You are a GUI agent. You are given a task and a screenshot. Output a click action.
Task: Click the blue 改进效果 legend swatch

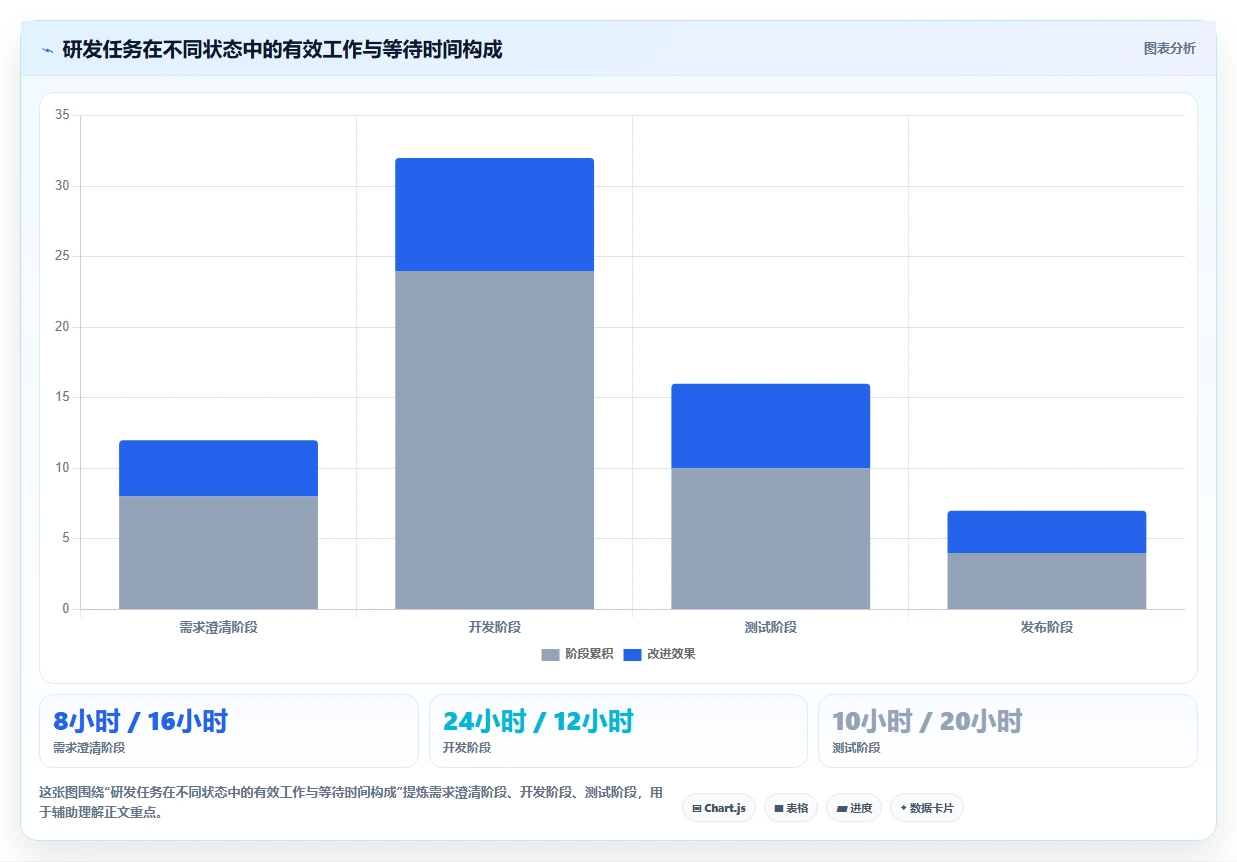pyautogui.click(x=632, y=654)
